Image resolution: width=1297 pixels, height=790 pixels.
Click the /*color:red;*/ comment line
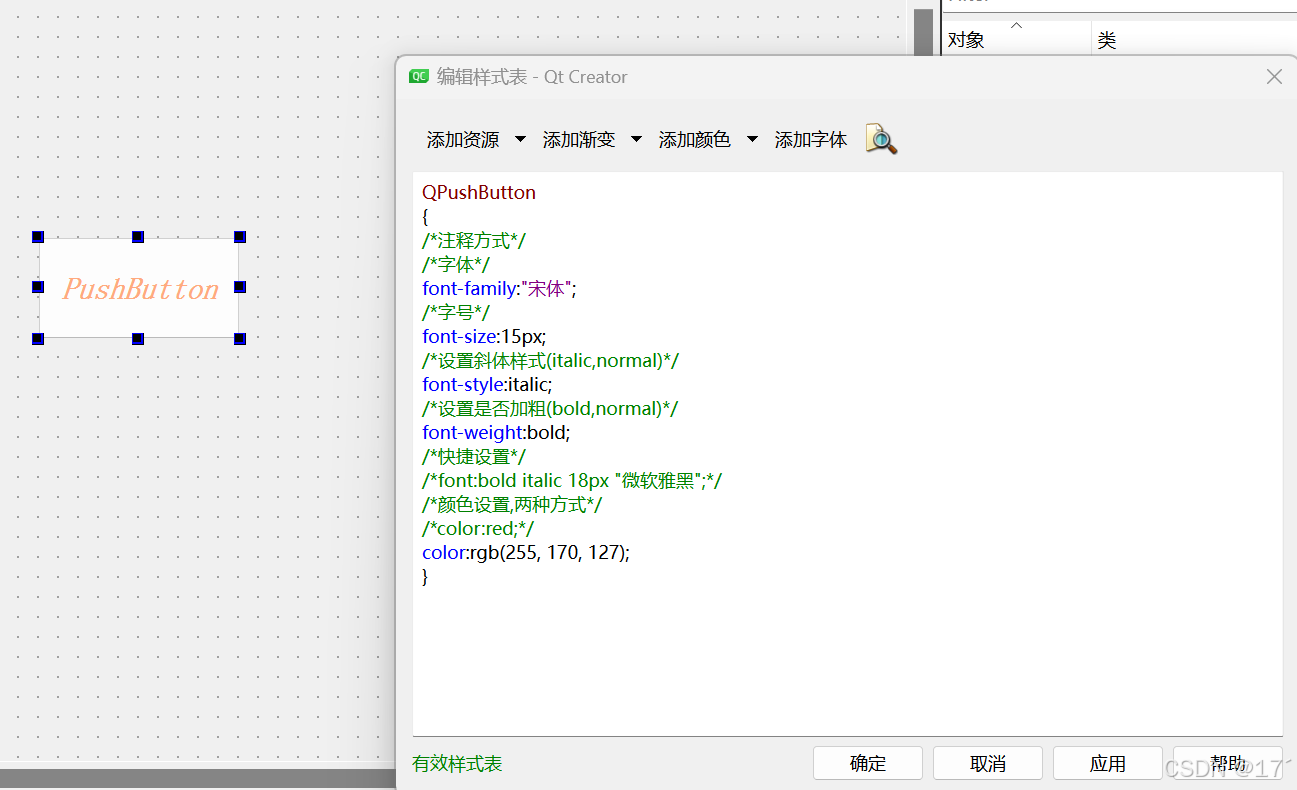pos(478,528)
